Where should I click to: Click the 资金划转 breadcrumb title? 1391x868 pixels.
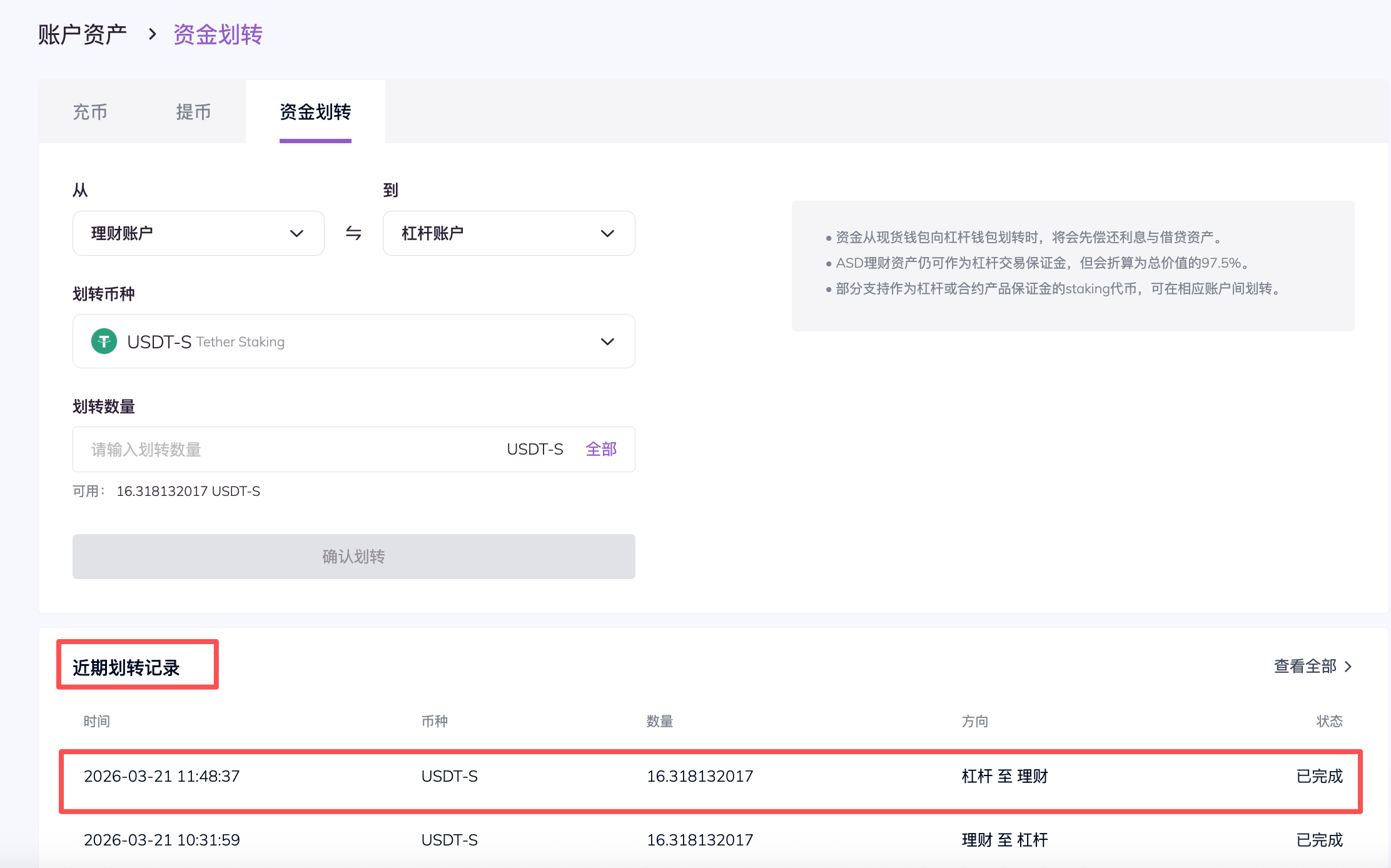pyautogui.click(x=218, y=34)
